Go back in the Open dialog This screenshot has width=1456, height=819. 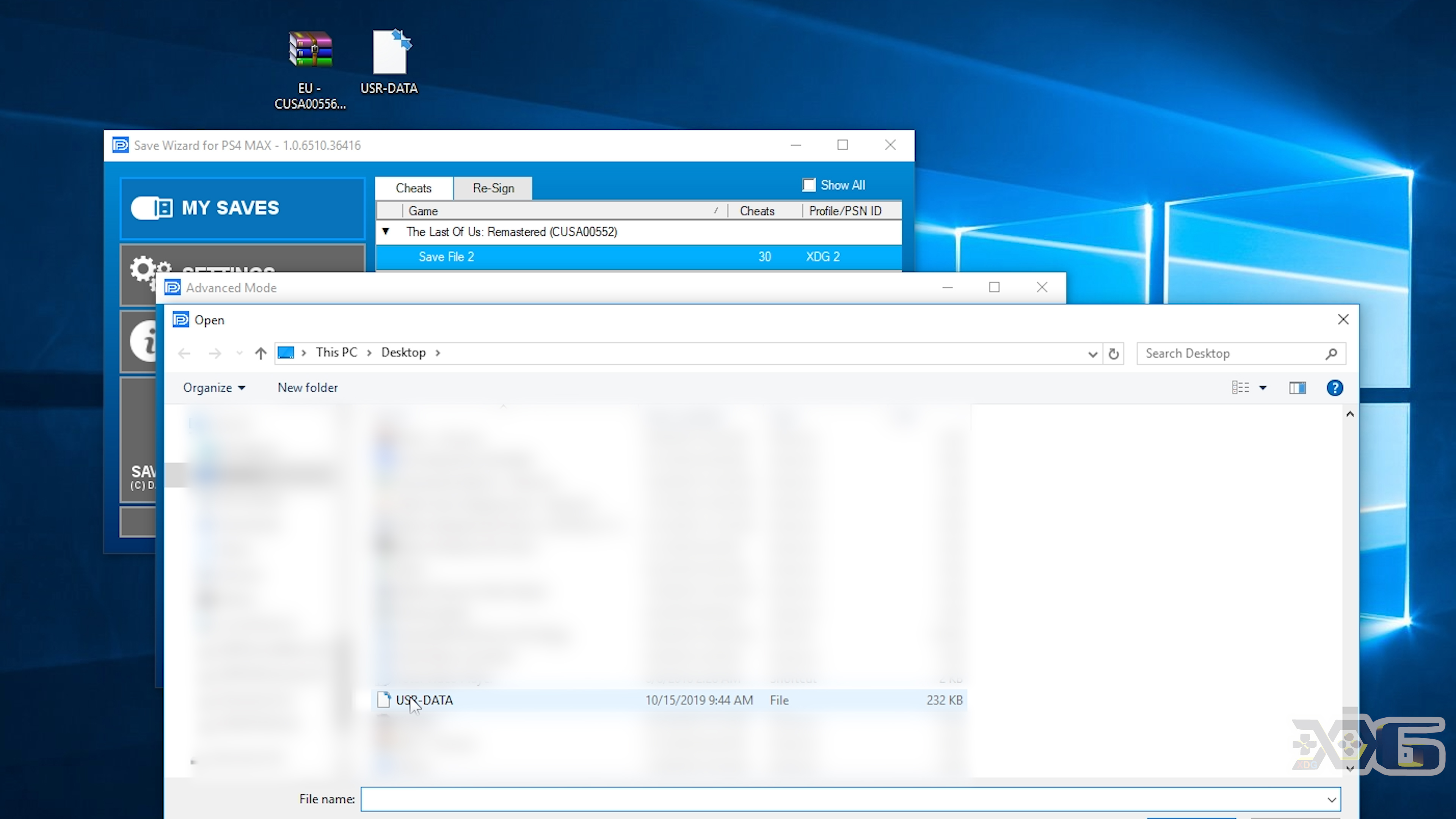[184, 354]
